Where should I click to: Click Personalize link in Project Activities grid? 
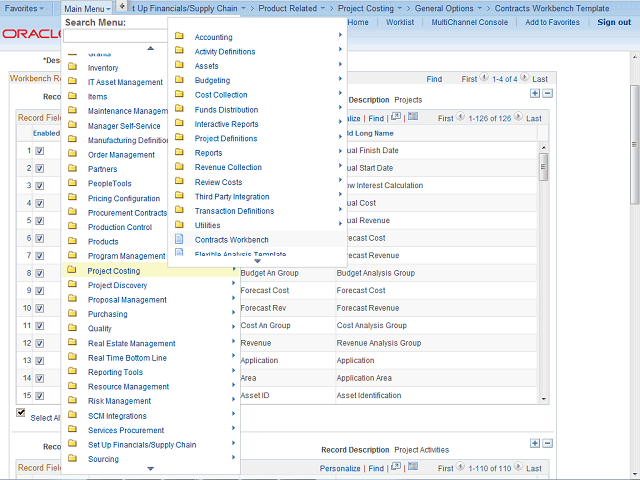click(340, 468)
